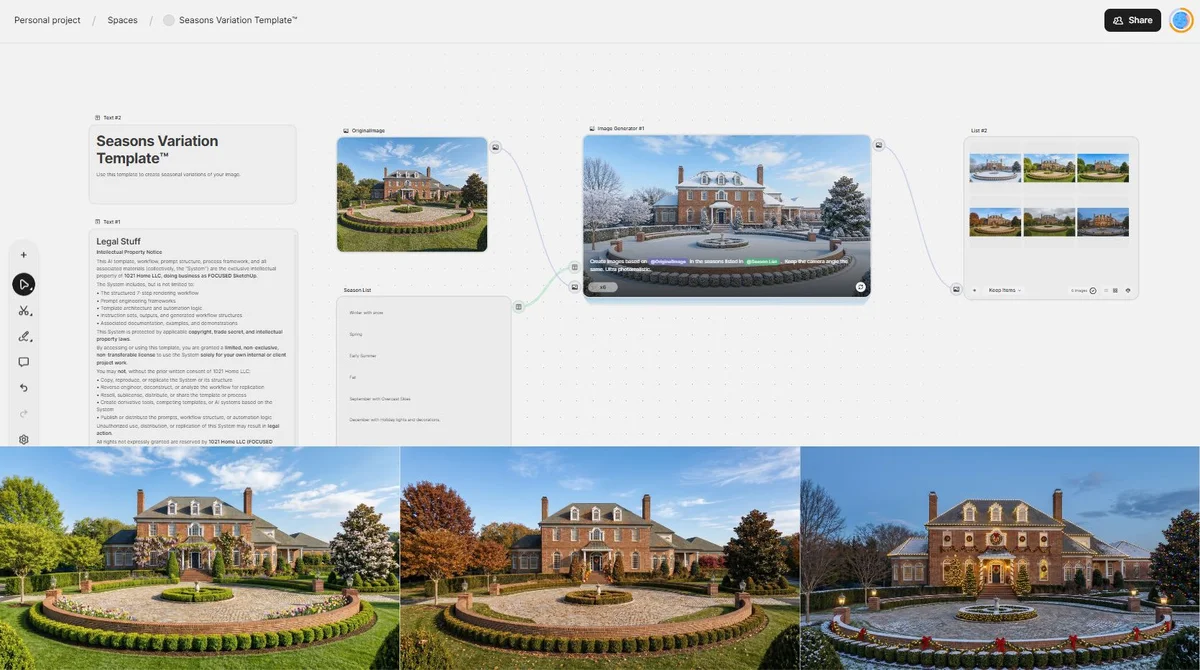Undo the last canvas action
Image resolution: width=1200 pixels, height=670 pixels.
(22, 386)
